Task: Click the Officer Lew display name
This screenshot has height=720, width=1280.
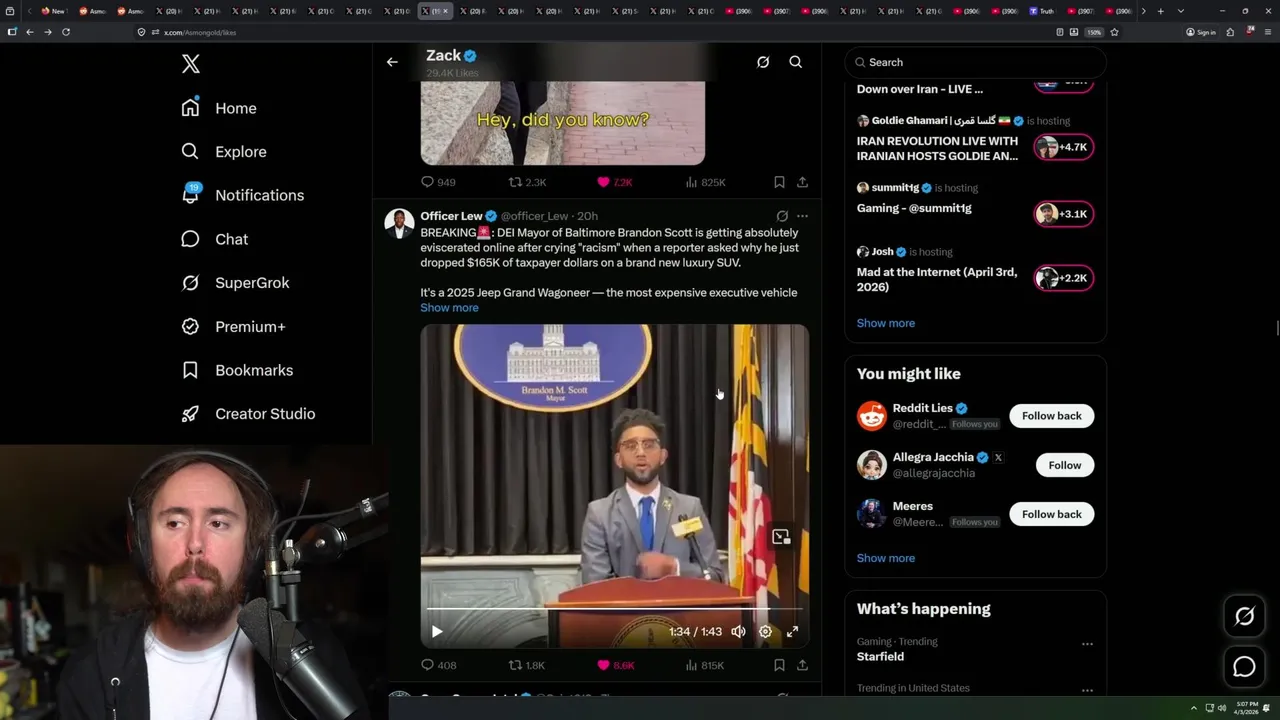Action: (451, 216)
